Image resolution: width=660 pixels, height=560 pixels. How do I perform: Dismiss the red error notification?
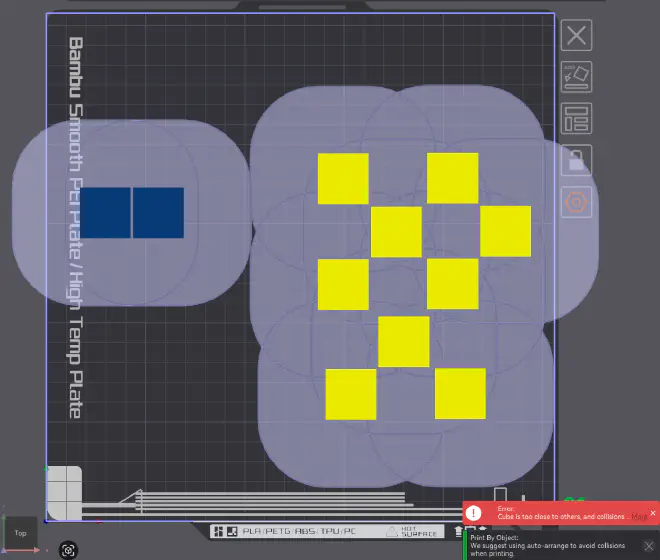(x=652, y=512)
